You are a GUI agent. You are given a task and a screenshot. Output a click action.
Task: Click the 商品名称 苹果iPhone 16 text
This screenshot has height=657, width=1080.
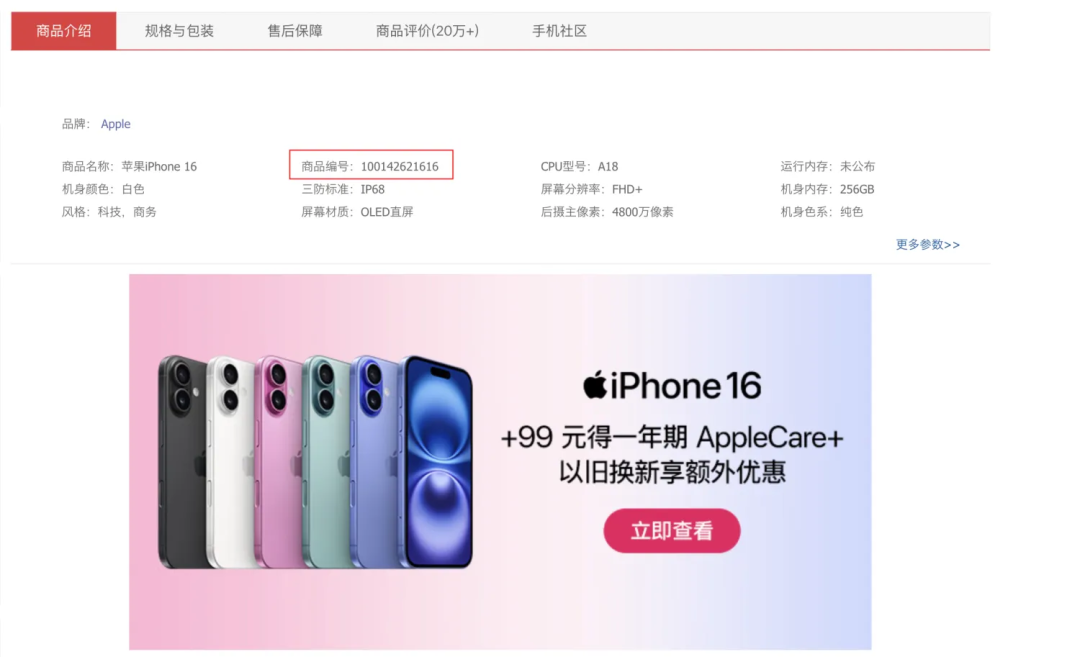pyautogui.click(x=129, y=167)
